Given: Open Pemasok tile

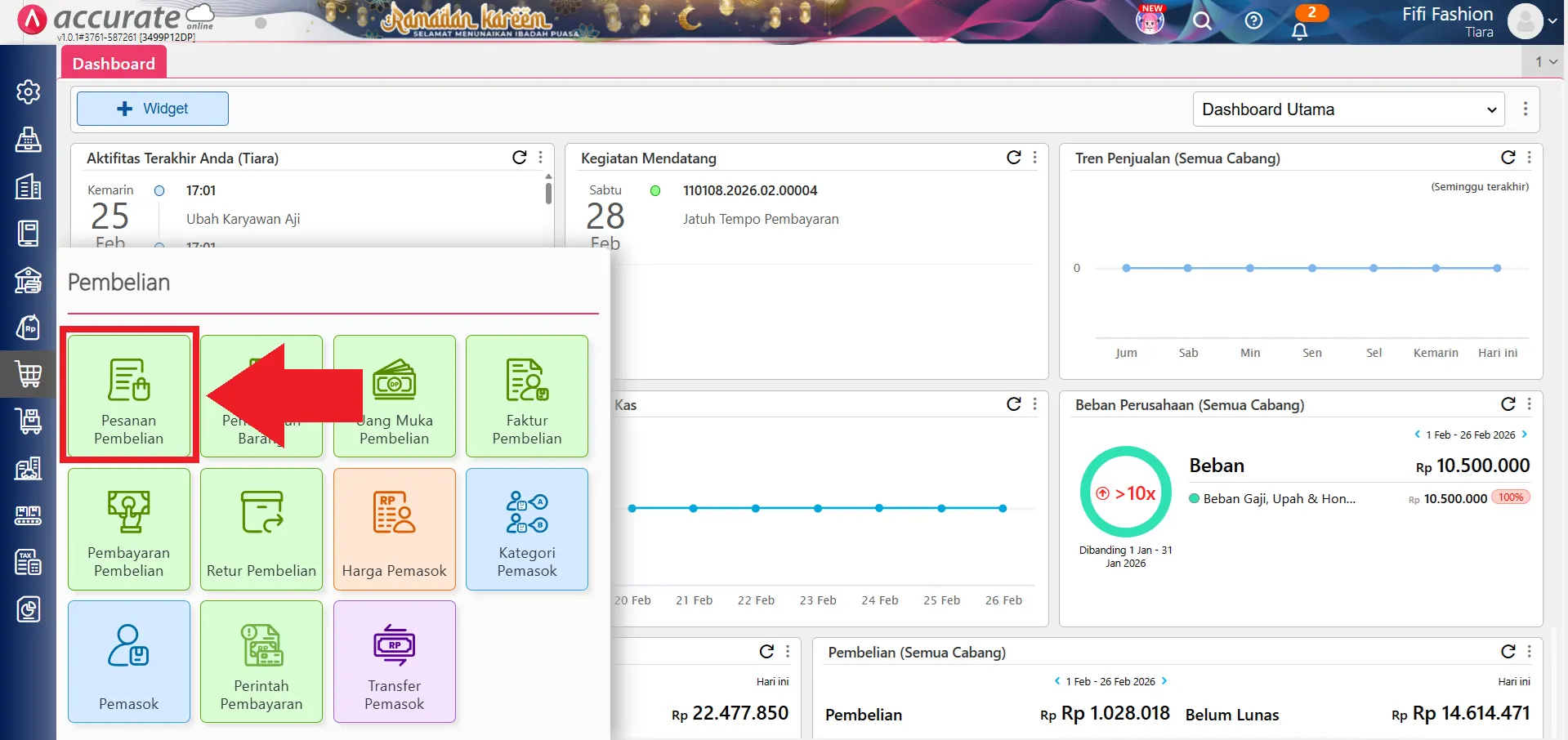Looking at the screenshot, I should point(129,662).
